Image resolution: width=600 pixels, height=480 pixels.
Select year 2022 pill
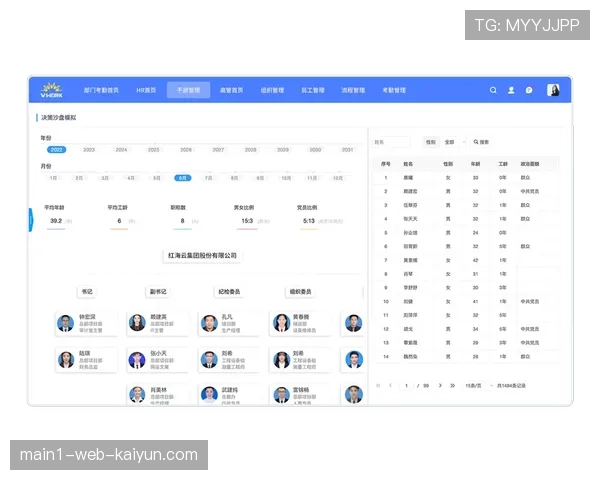click(x=57, y=150)
